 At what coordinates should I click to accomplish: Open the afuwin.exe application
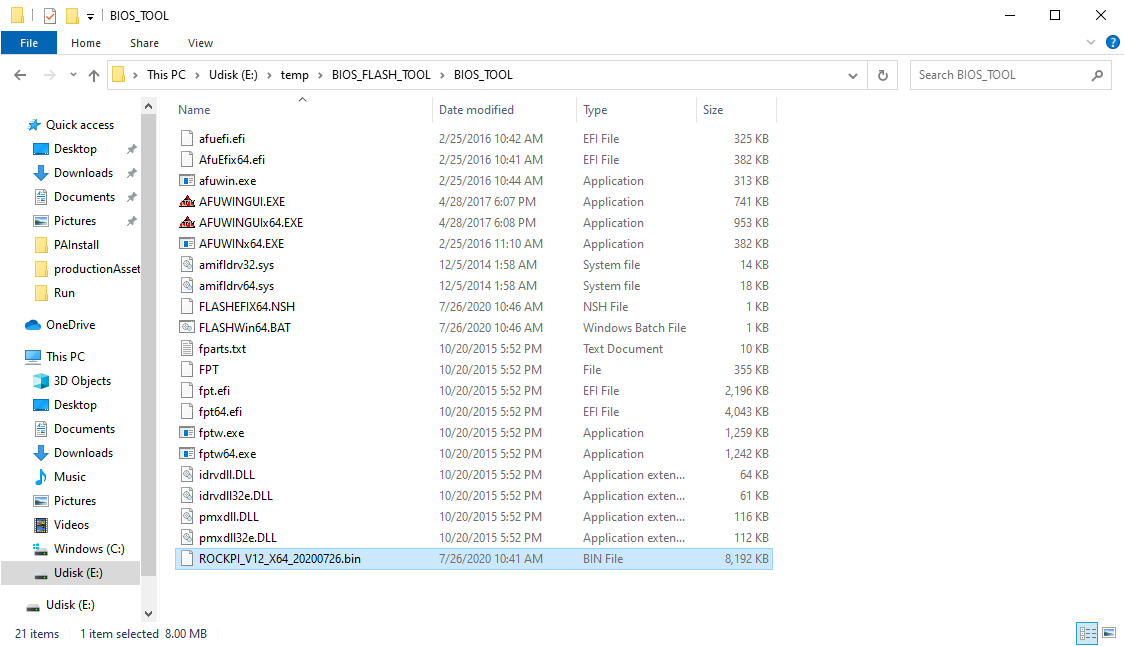[x=222, y=180]
